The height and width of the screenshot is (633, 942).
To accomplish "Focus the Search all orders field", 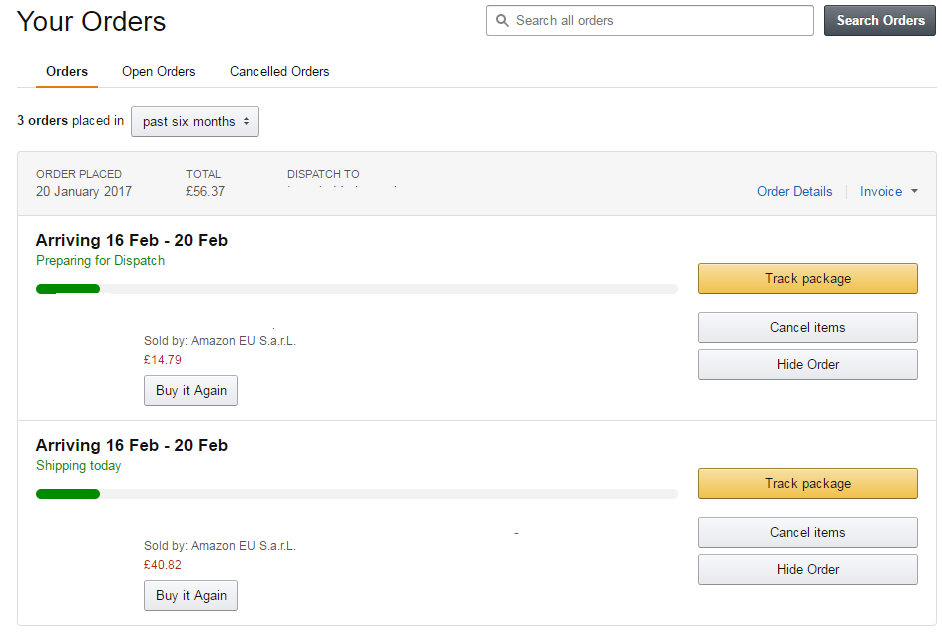I will point(649,20).
